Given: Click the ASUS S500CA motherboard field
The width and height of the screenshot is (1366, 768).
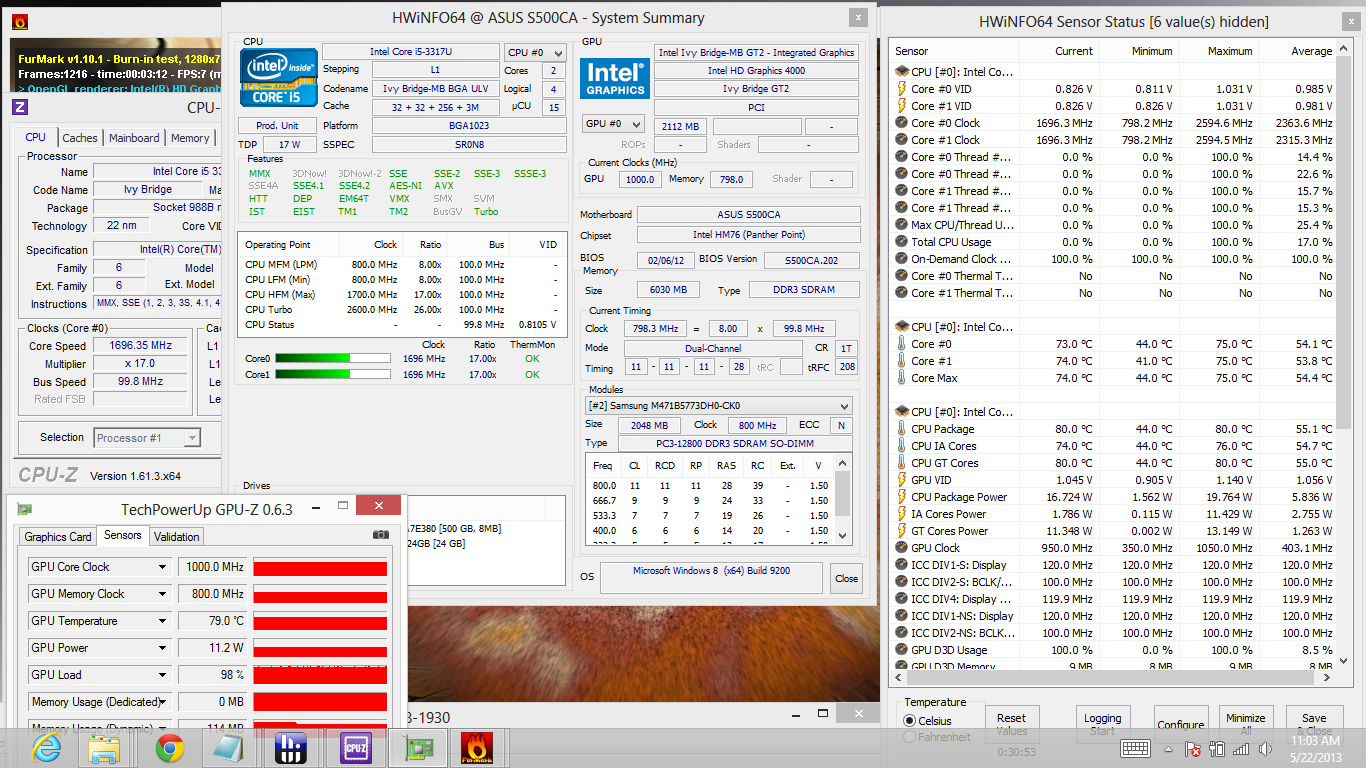Looking at the screenshot, I should pos(749,214).
